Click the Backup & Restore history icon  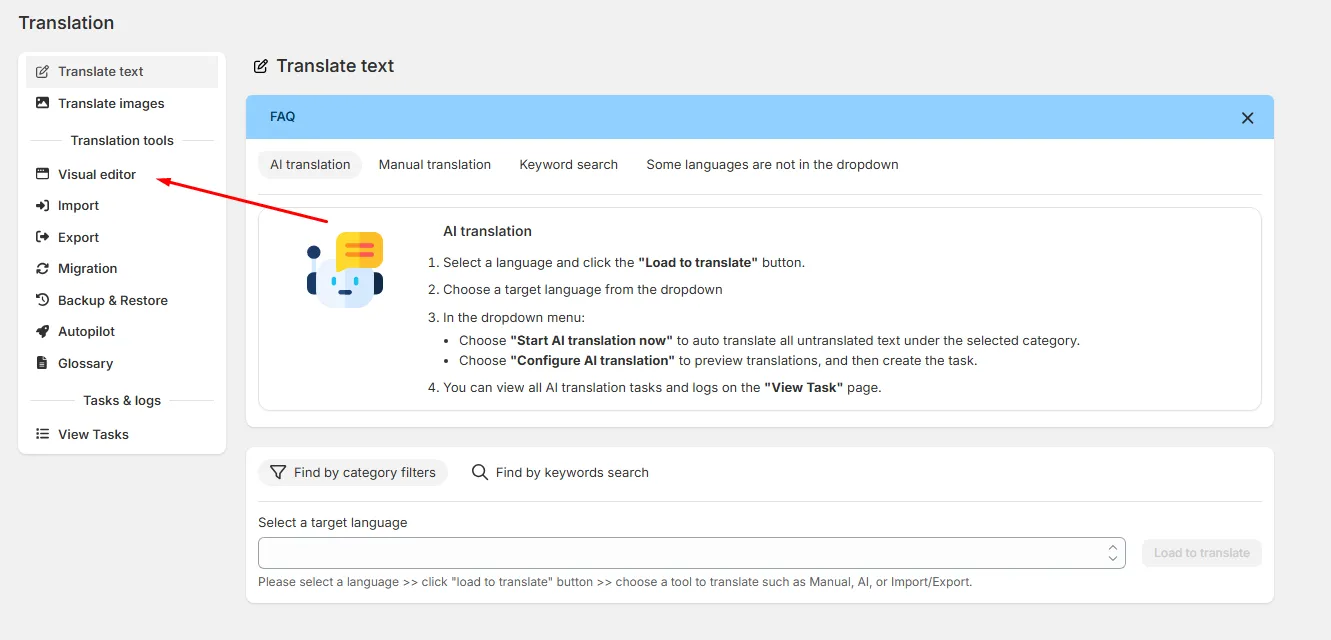coord(42,300)
